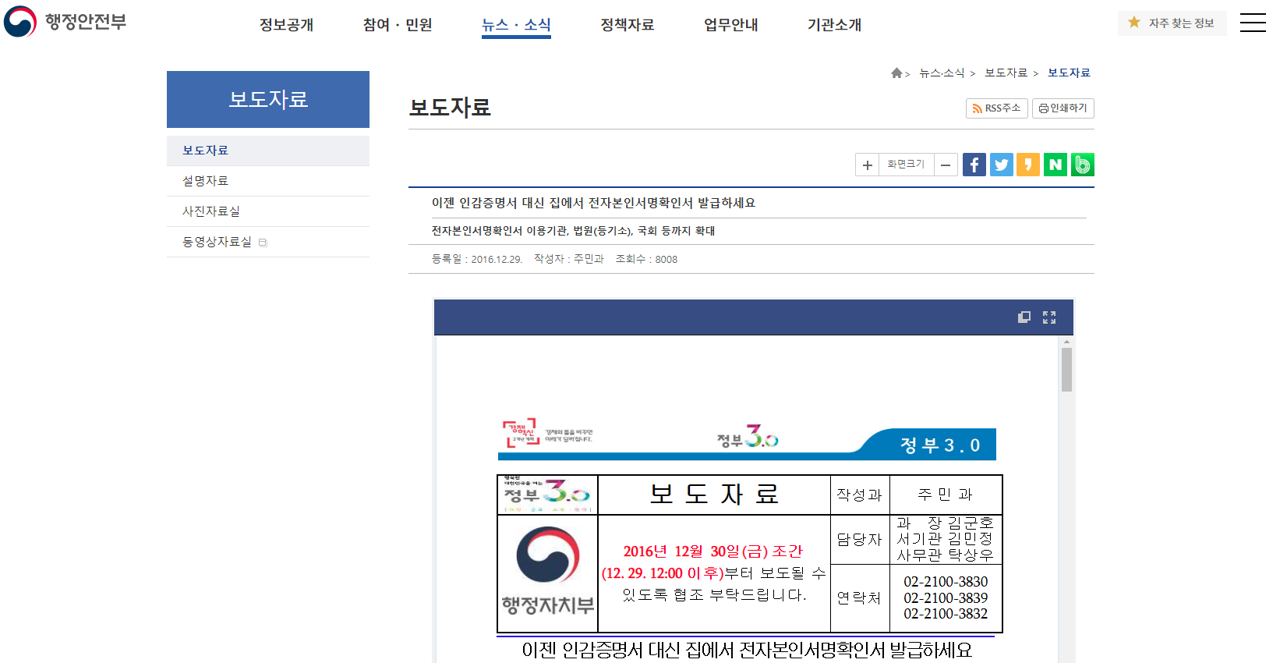Increase 화면크기 with the plus control
The width and height of the screenshot is (1280, 663).
[866, 164]
